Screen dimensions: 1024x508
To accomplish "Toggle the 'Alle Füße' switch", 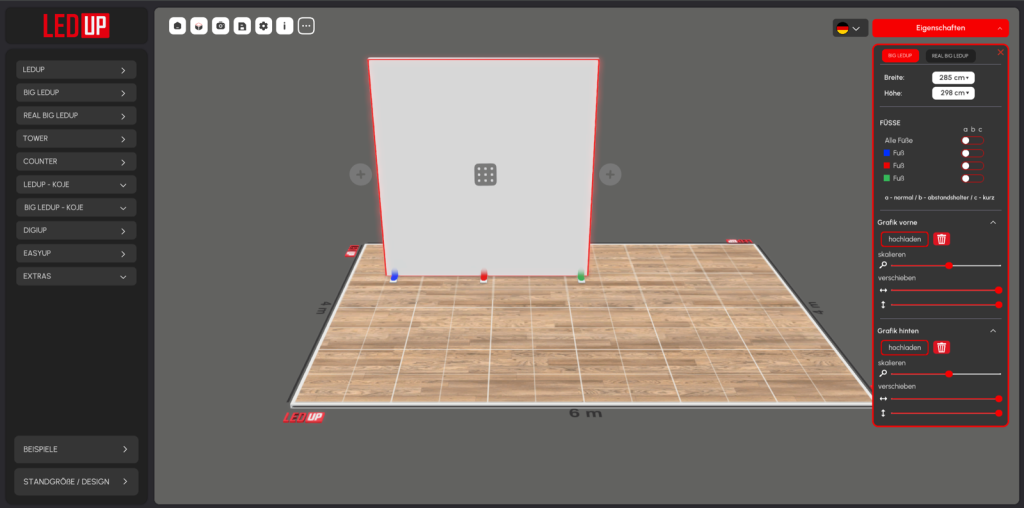I will pos(972,141).
